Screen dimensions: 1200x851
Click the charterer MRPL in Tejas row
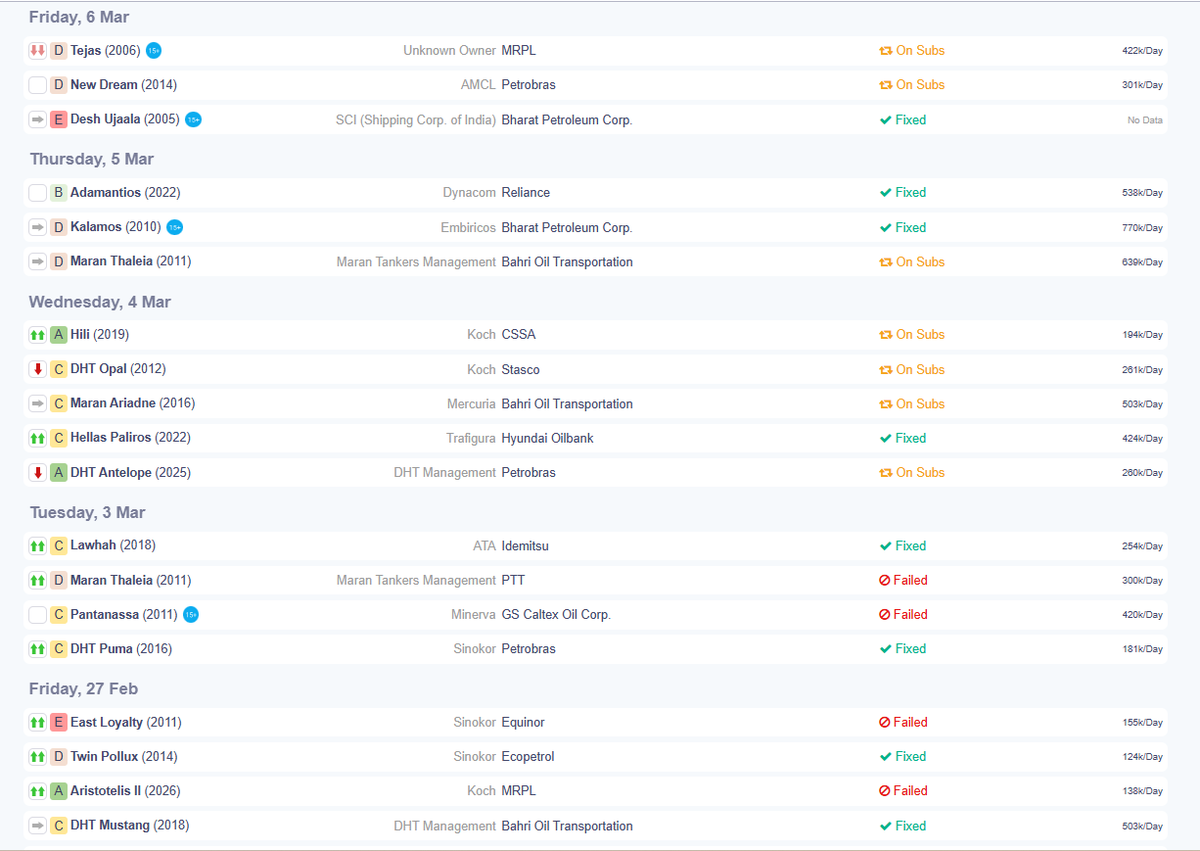519,51
